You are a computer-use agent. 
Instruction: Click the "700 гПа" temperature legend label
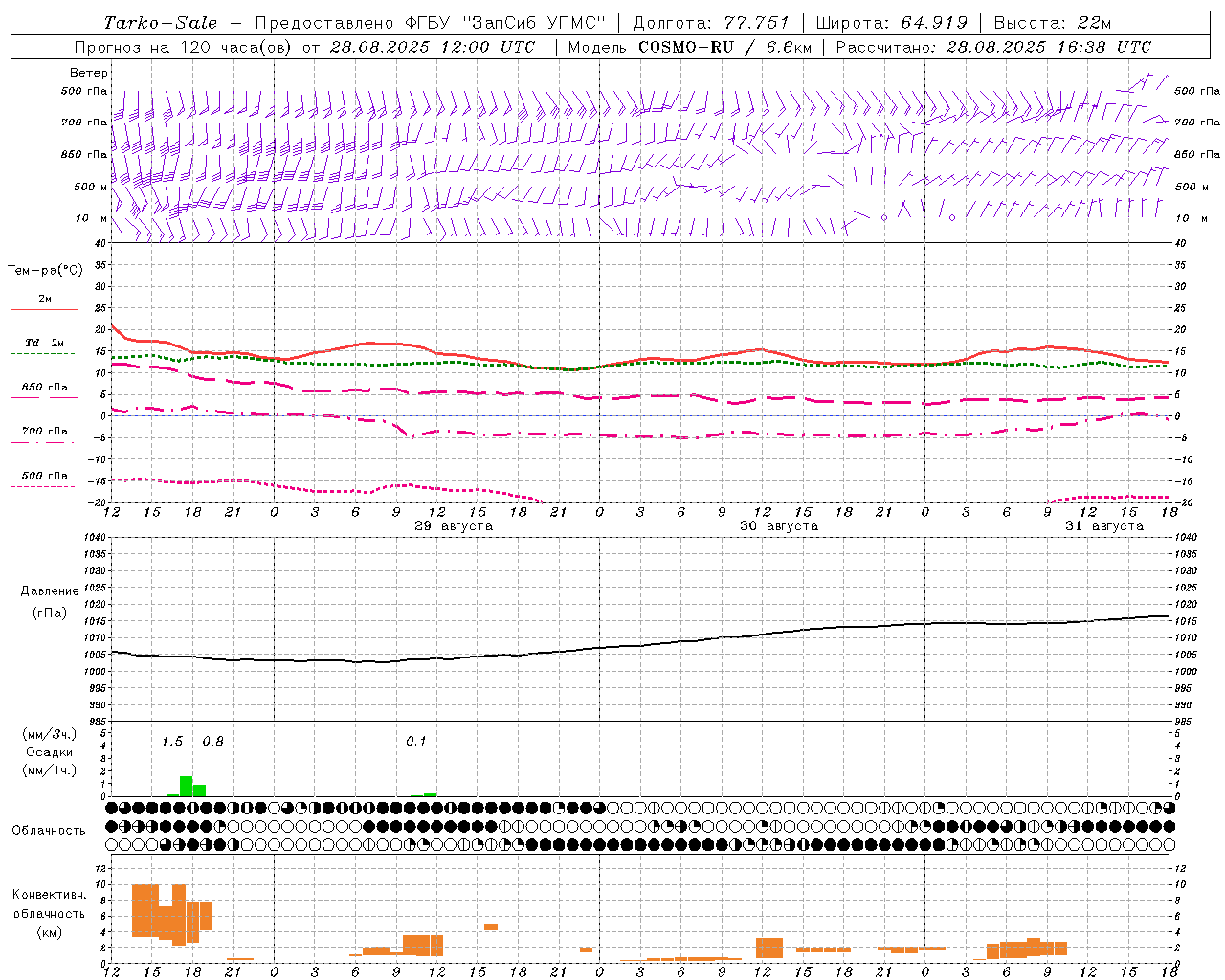point(44,431)
